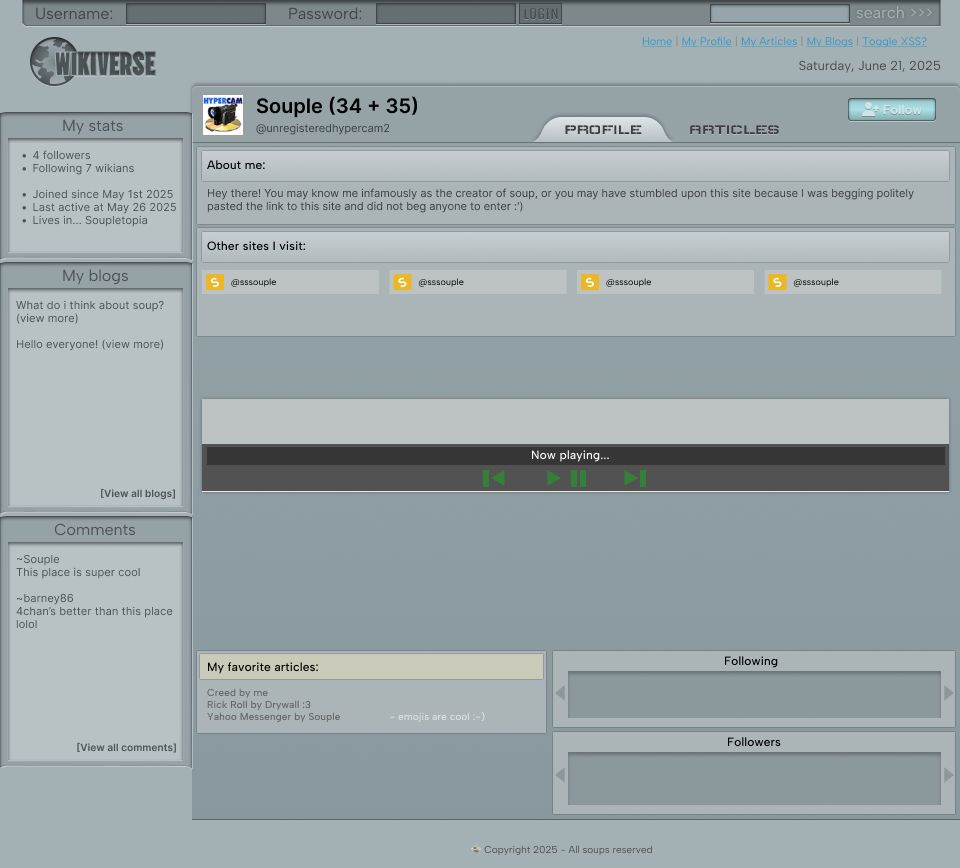Play the music track
Screen dimensions: 960x868
tap(553, 478)
